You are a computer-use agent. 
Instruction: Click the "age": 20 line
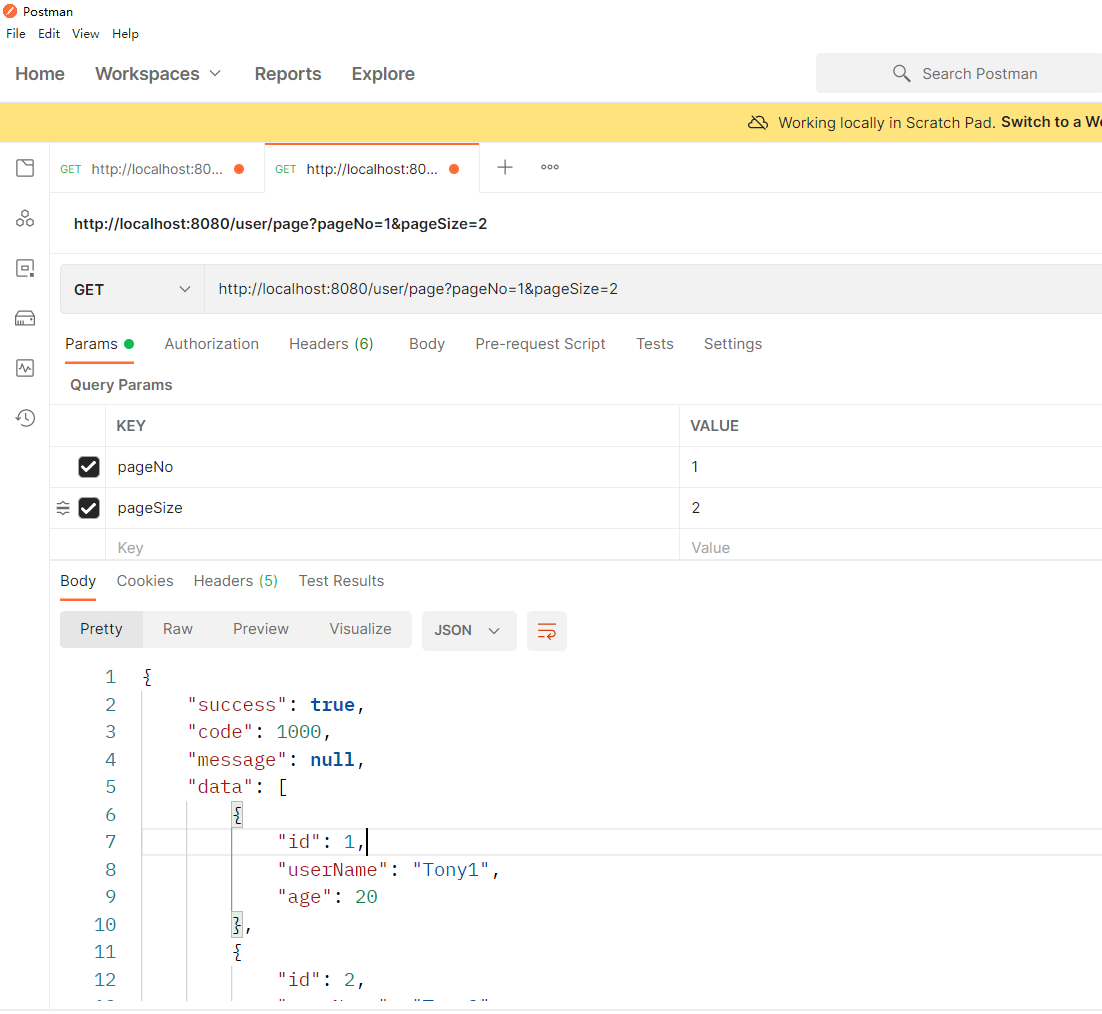(328, 898)
